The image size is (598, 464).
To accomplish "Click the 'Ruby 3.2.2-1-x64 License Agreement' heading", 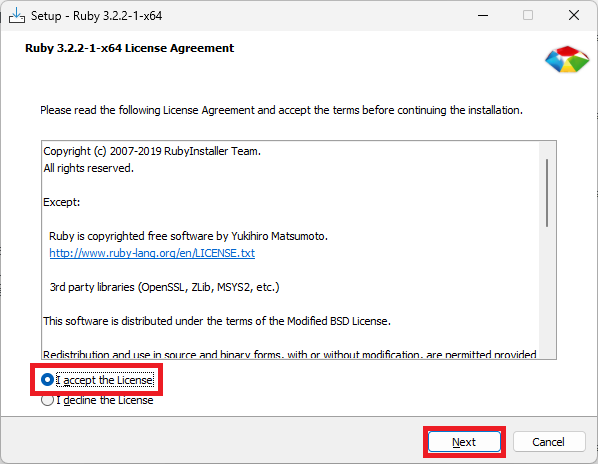I will (x=130, y=48).
